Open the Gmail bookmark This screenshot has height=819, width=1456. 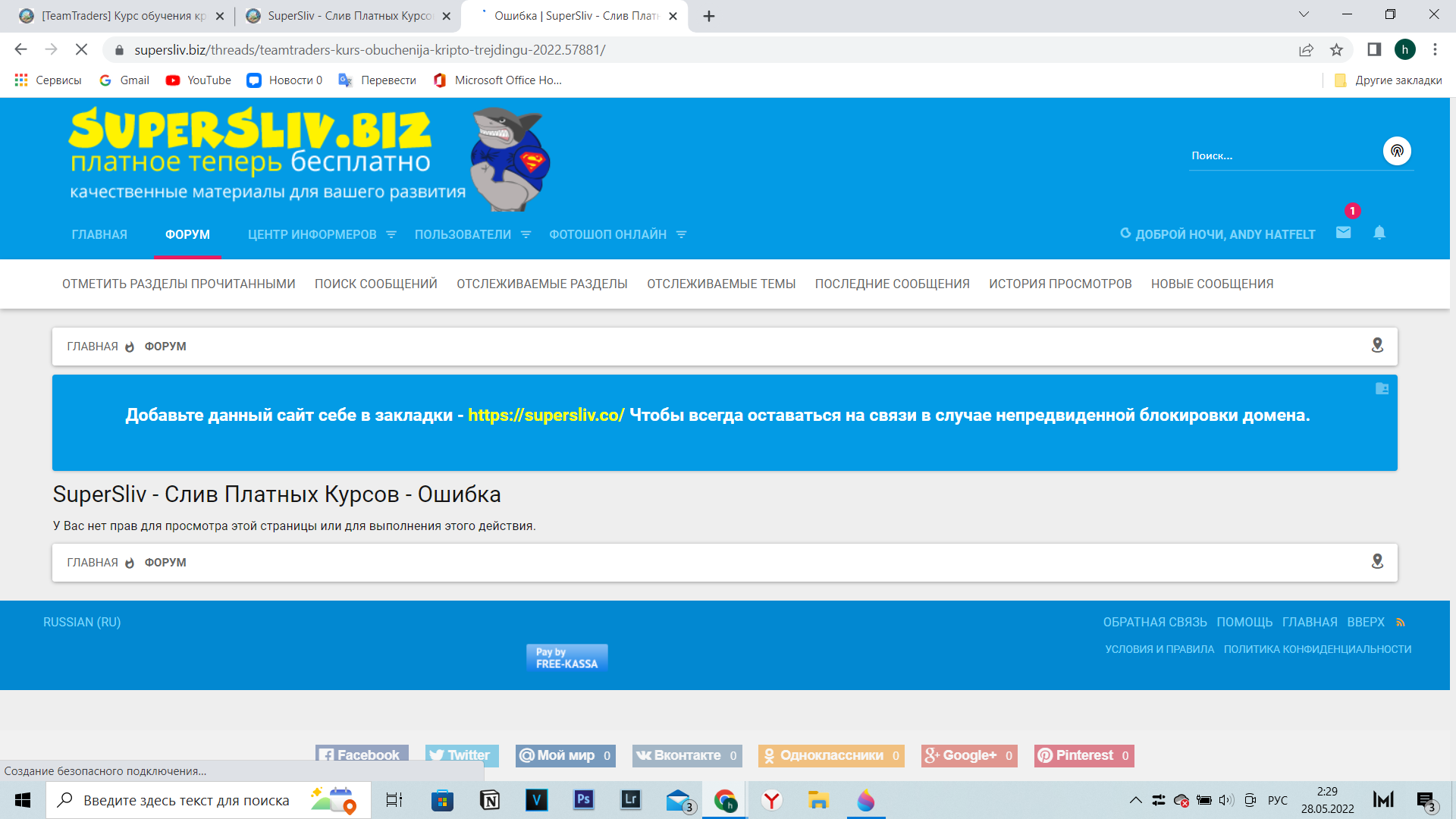[124, 80]
